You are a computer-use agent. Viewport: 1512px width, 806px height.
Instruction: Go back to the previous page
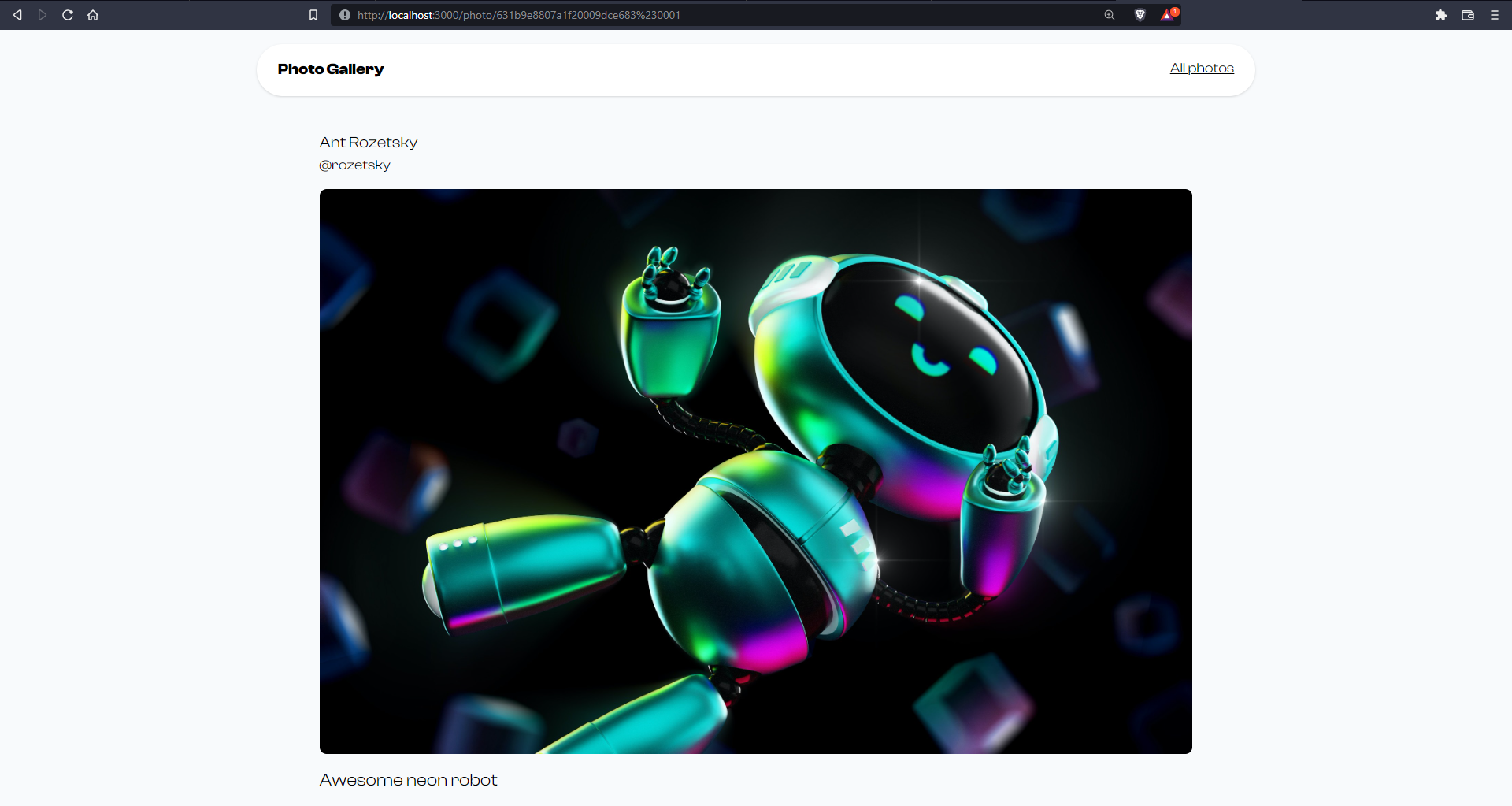[x=17, y=15]
